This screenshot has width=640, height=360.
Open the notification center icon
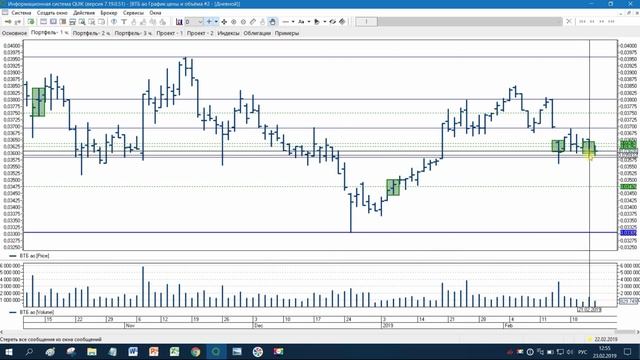click(627, 351)
